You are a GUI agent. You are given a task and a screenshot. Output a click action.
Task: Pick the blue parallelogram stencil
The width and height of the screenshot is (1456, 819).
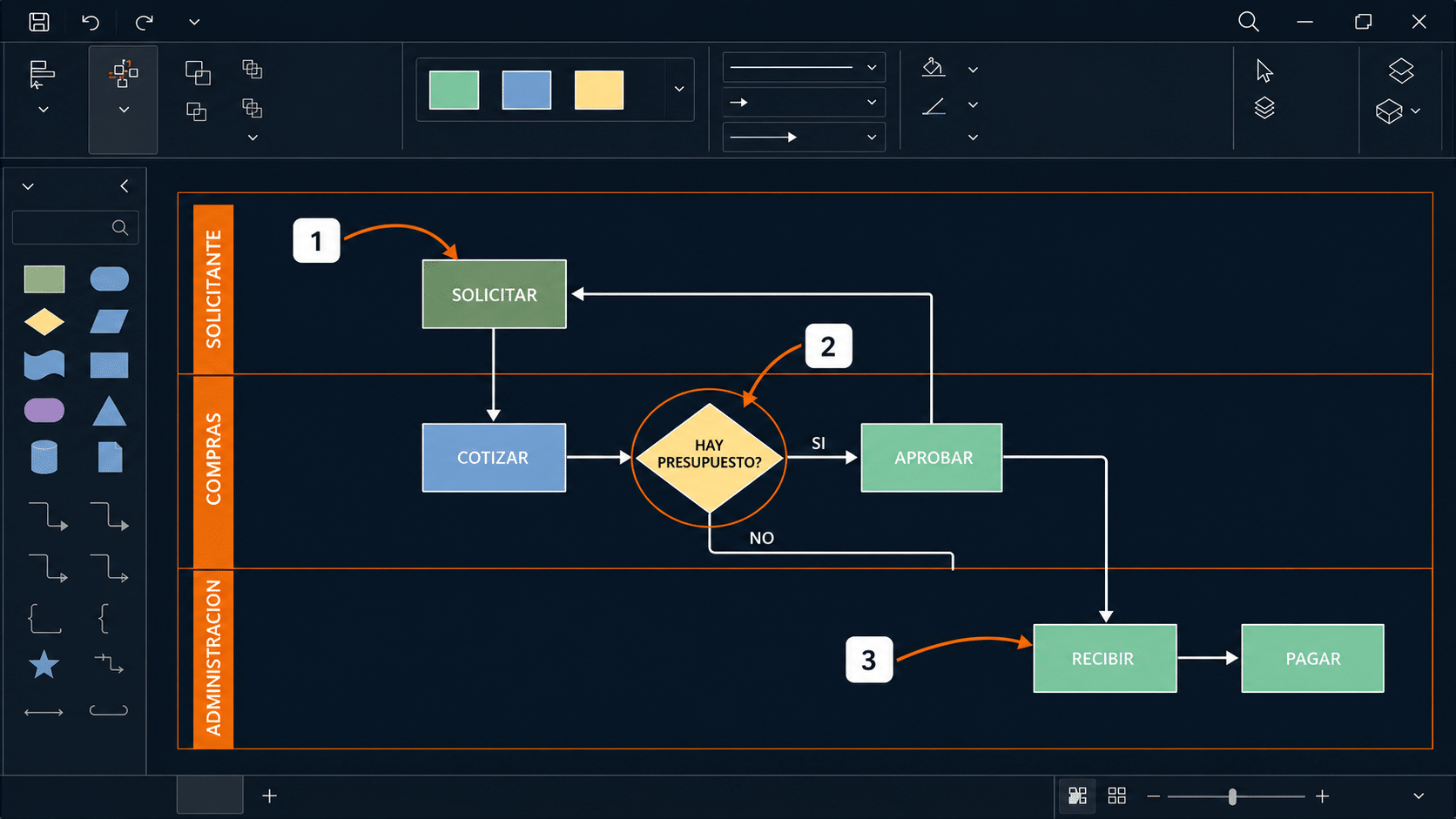109,322
